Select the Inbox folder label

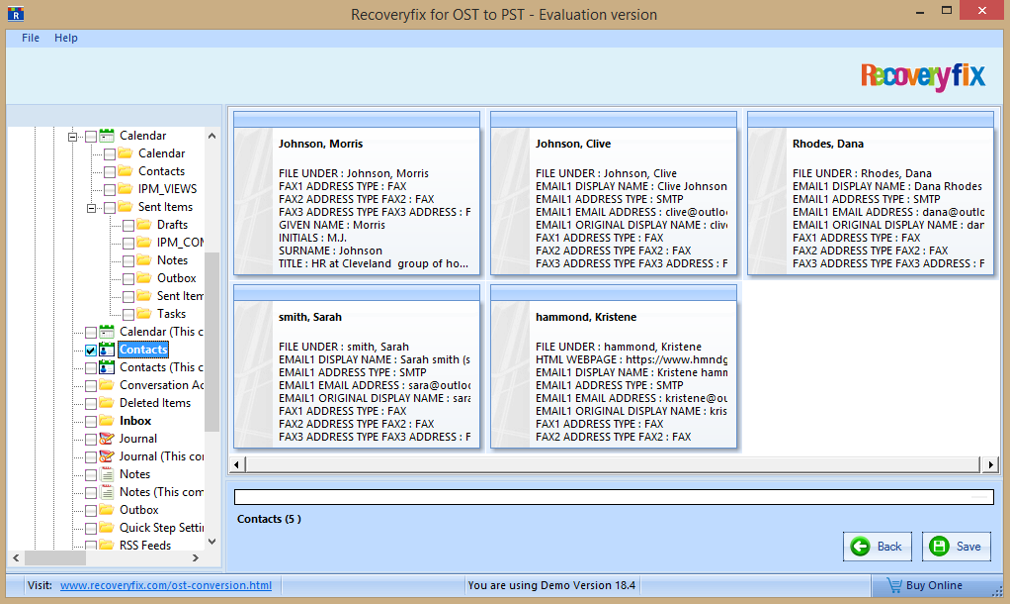[x=135, y=420]
